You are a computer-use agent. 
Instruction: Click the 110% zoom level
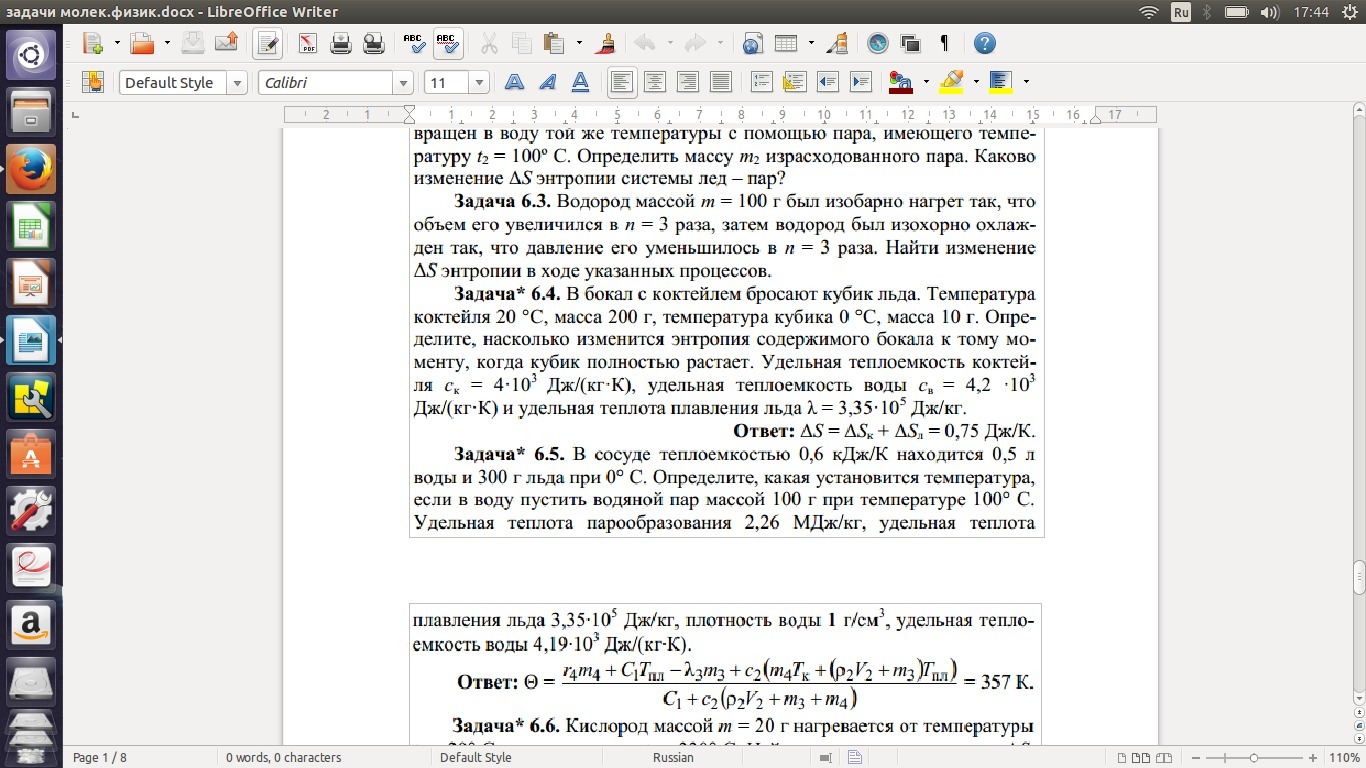pyautogui.click(x=1344, y=758)
